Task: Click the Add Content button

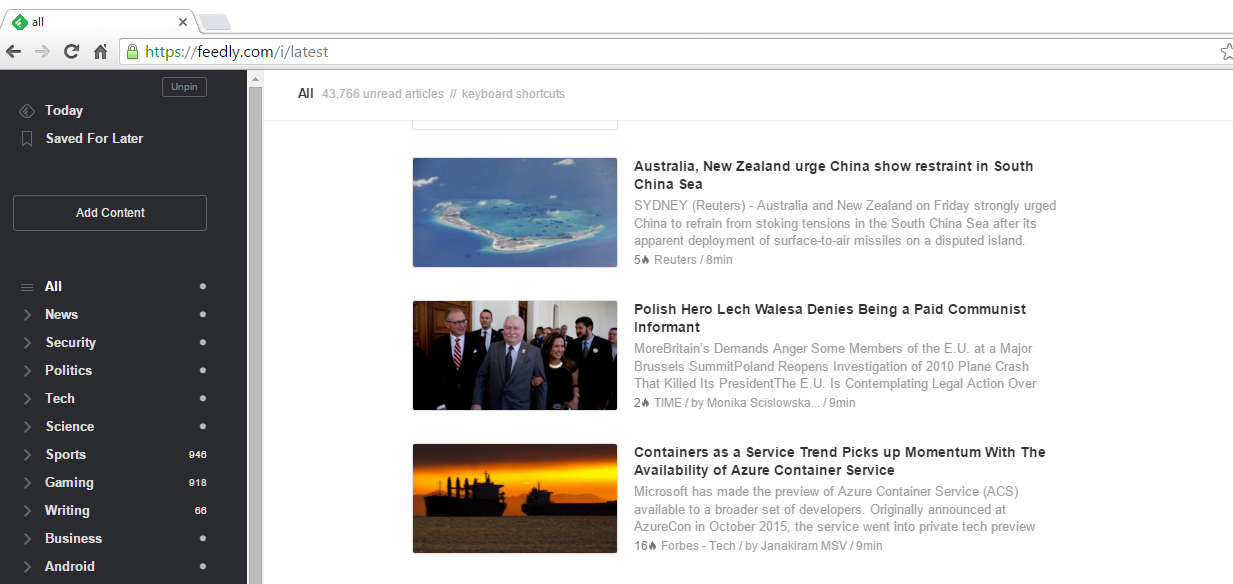Action: [110, 213]
